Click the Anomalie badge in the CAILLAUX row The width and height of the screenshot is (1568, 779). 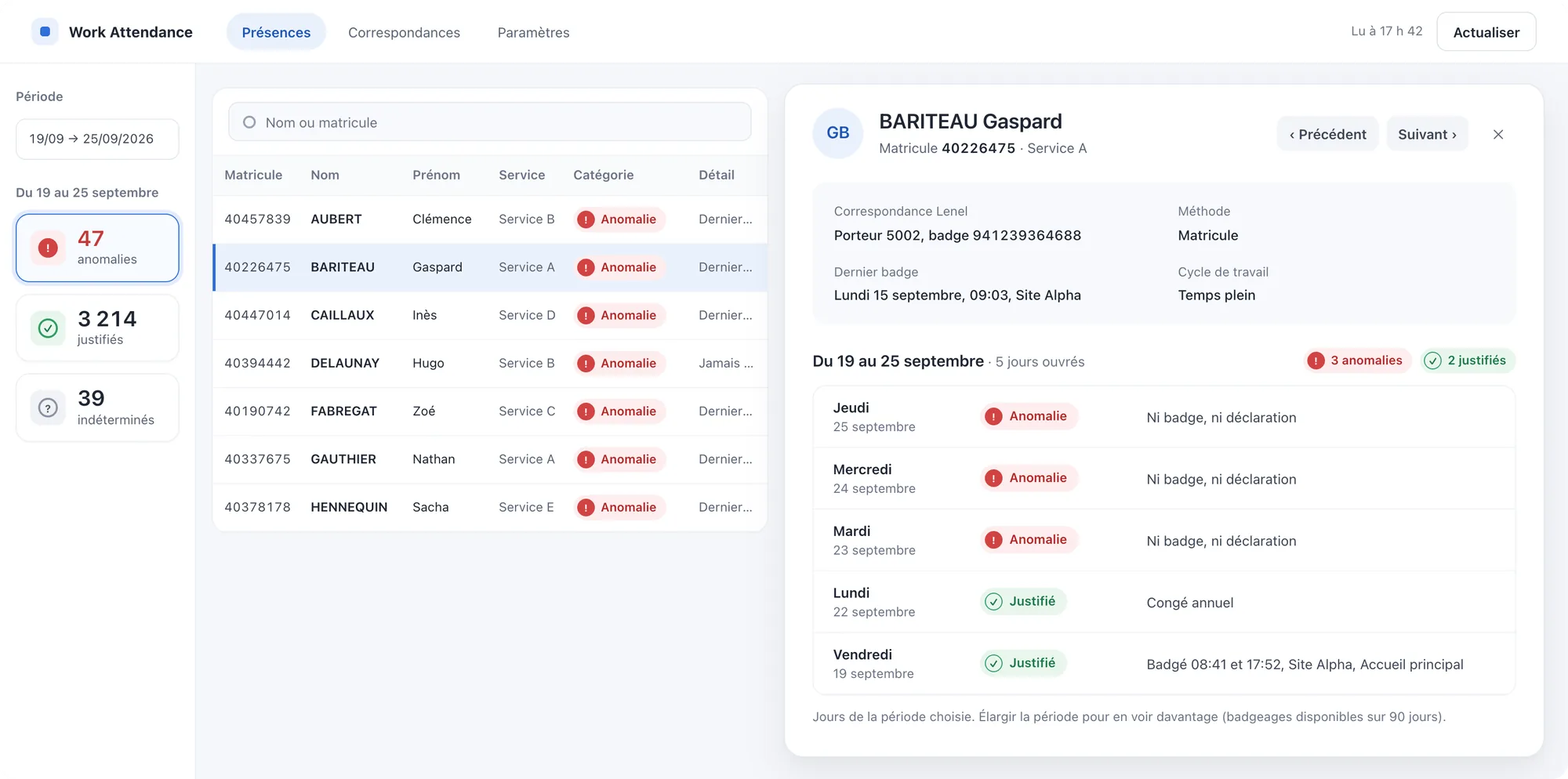tap(619, 315)
